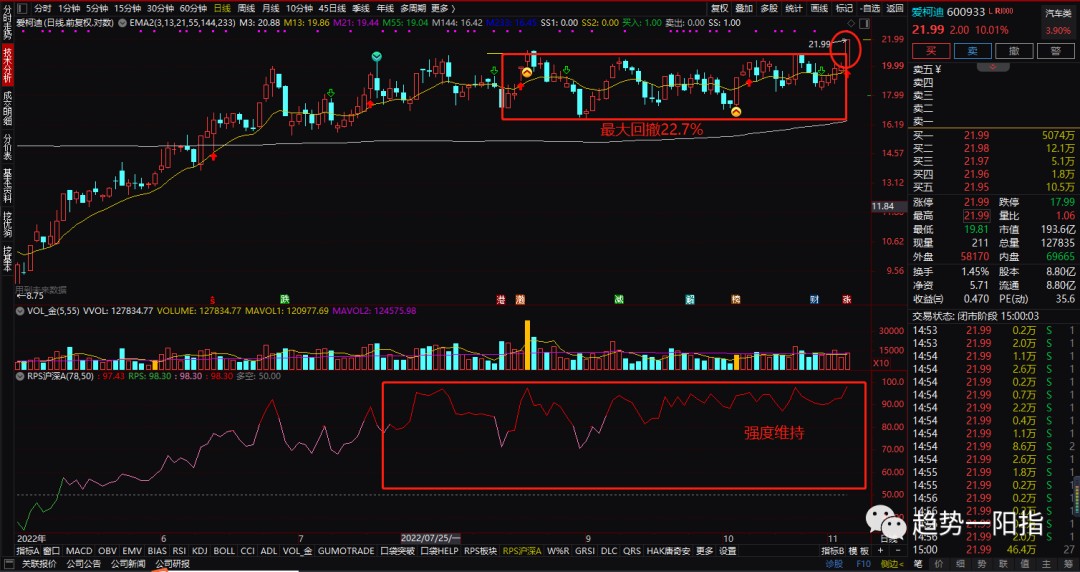Select the 1分钟 period
The image size is (1080, 572).
[68, 8]
